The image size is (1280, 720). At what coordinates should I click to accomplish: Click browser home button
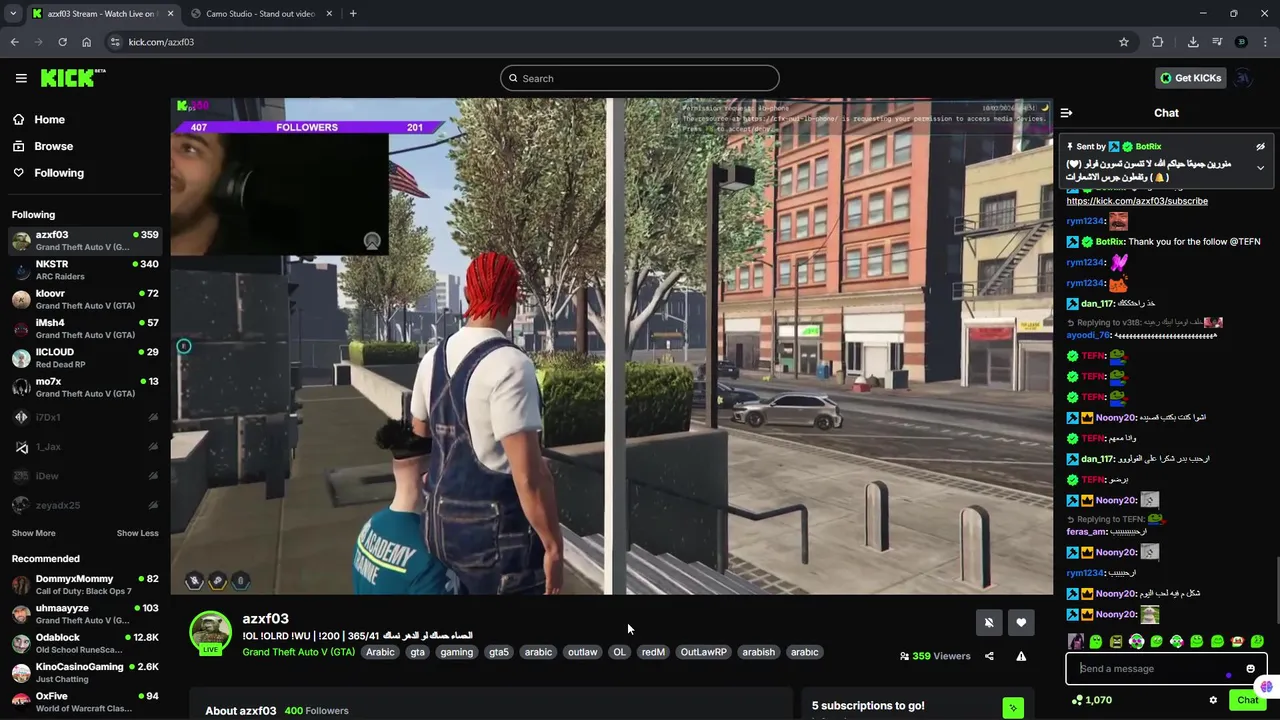tap(86, 42)
